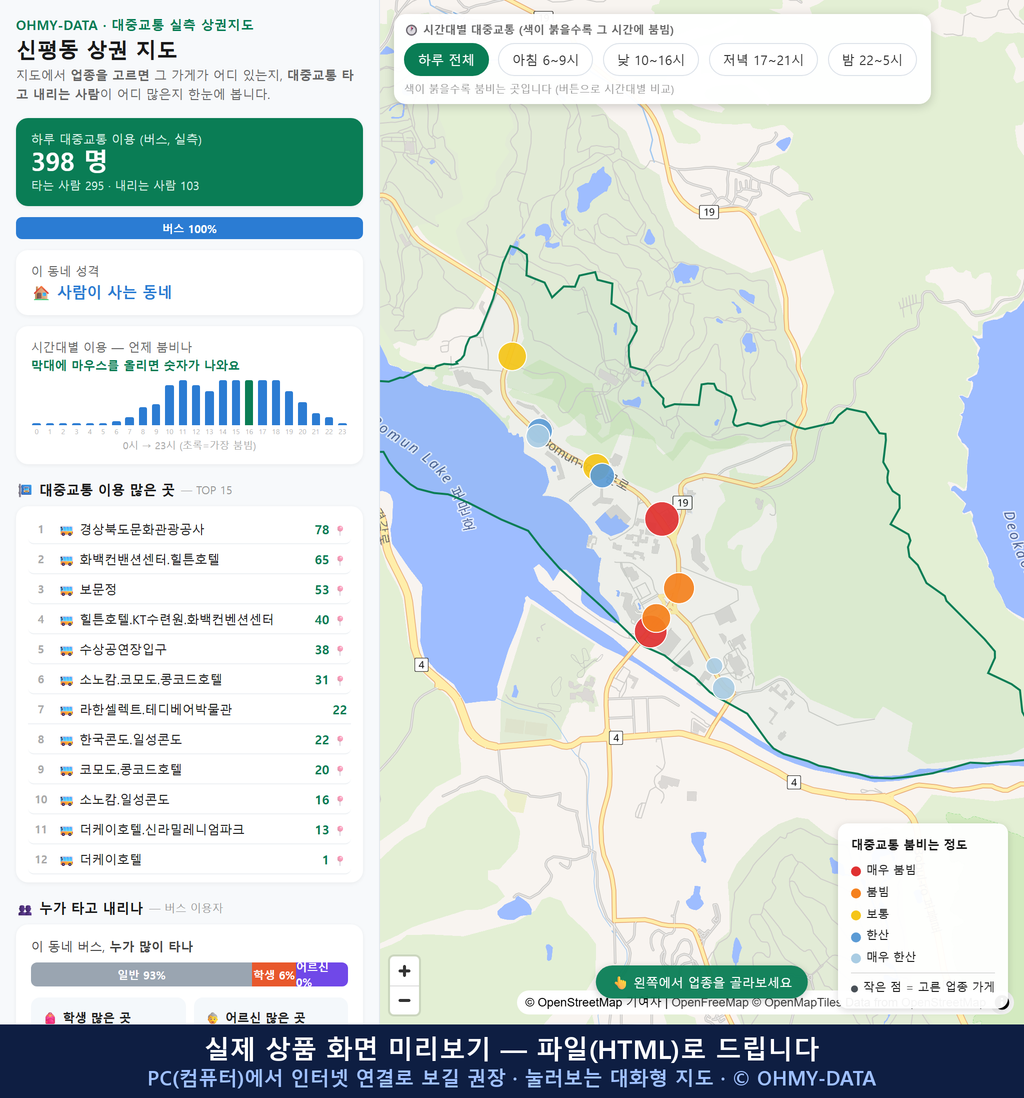This screenshot has height=1098, width=1024.
Task: Click the count 53 in the 보문정 row
Action: pyautogui.click(x=321, y=590)
